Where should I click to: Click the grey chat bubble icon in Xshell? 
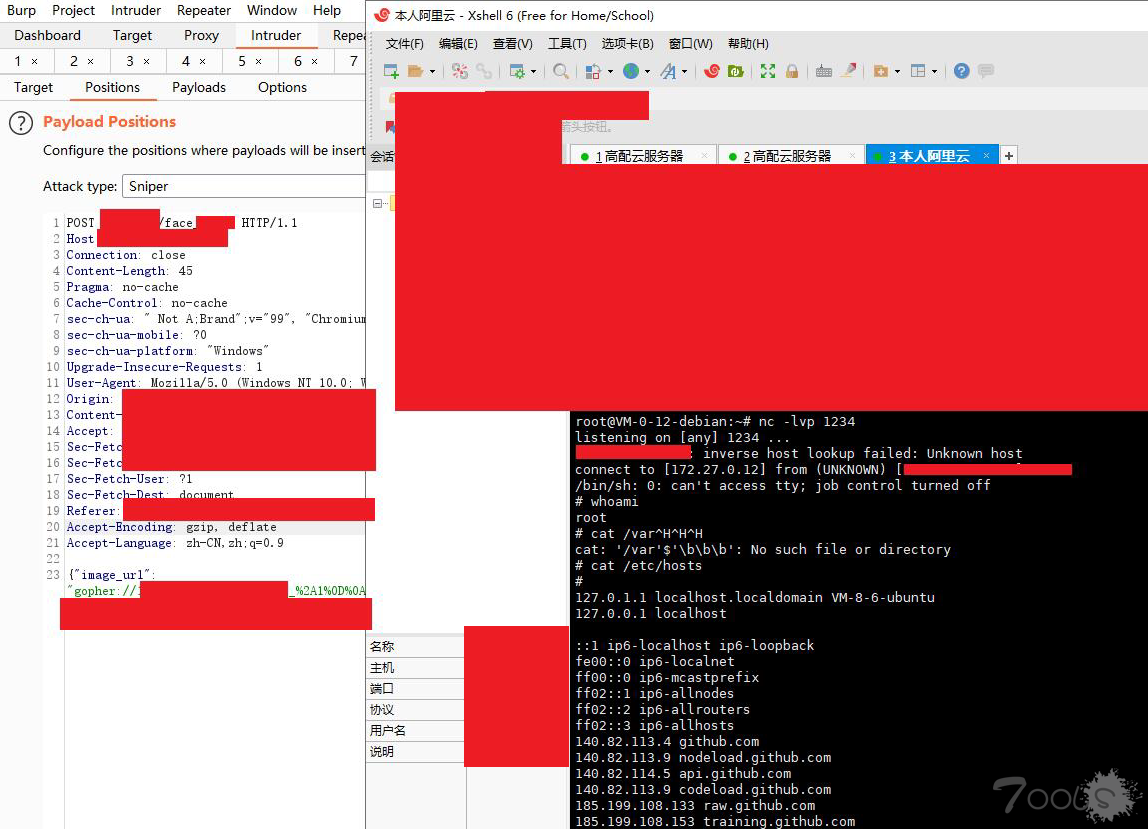(986, 71)
